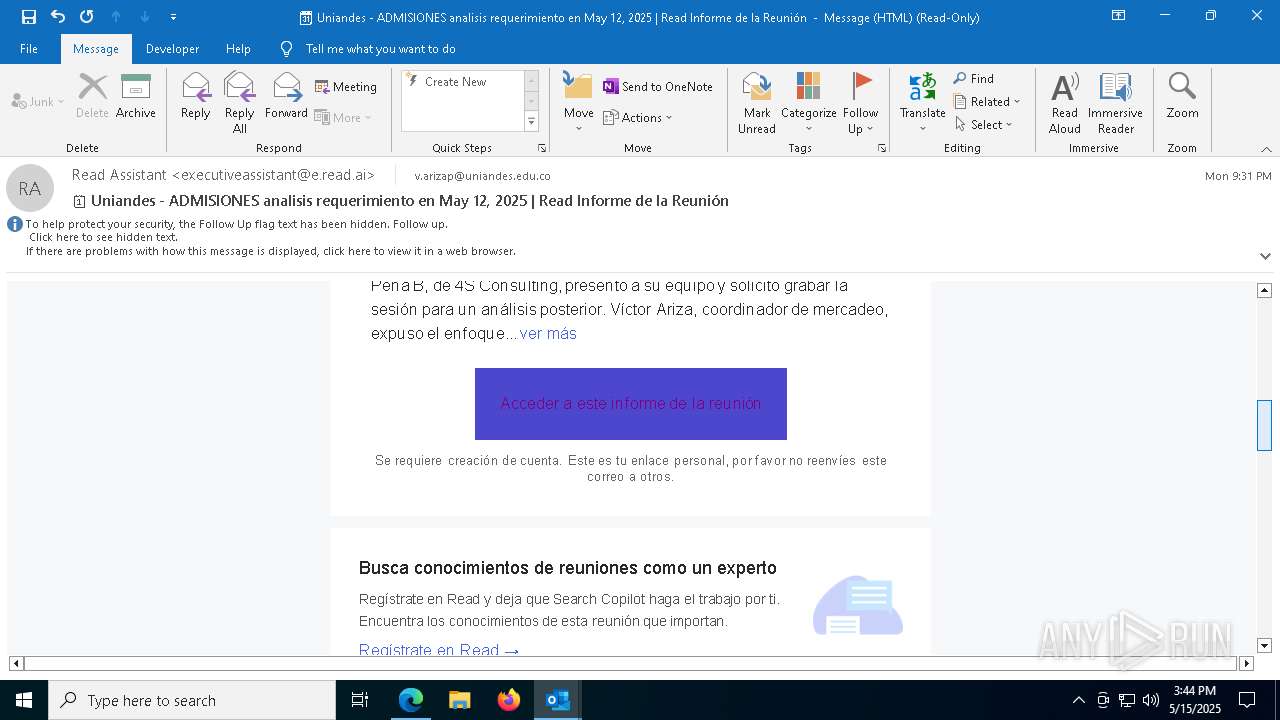Open Quick Steps dialog launcher

542,148
